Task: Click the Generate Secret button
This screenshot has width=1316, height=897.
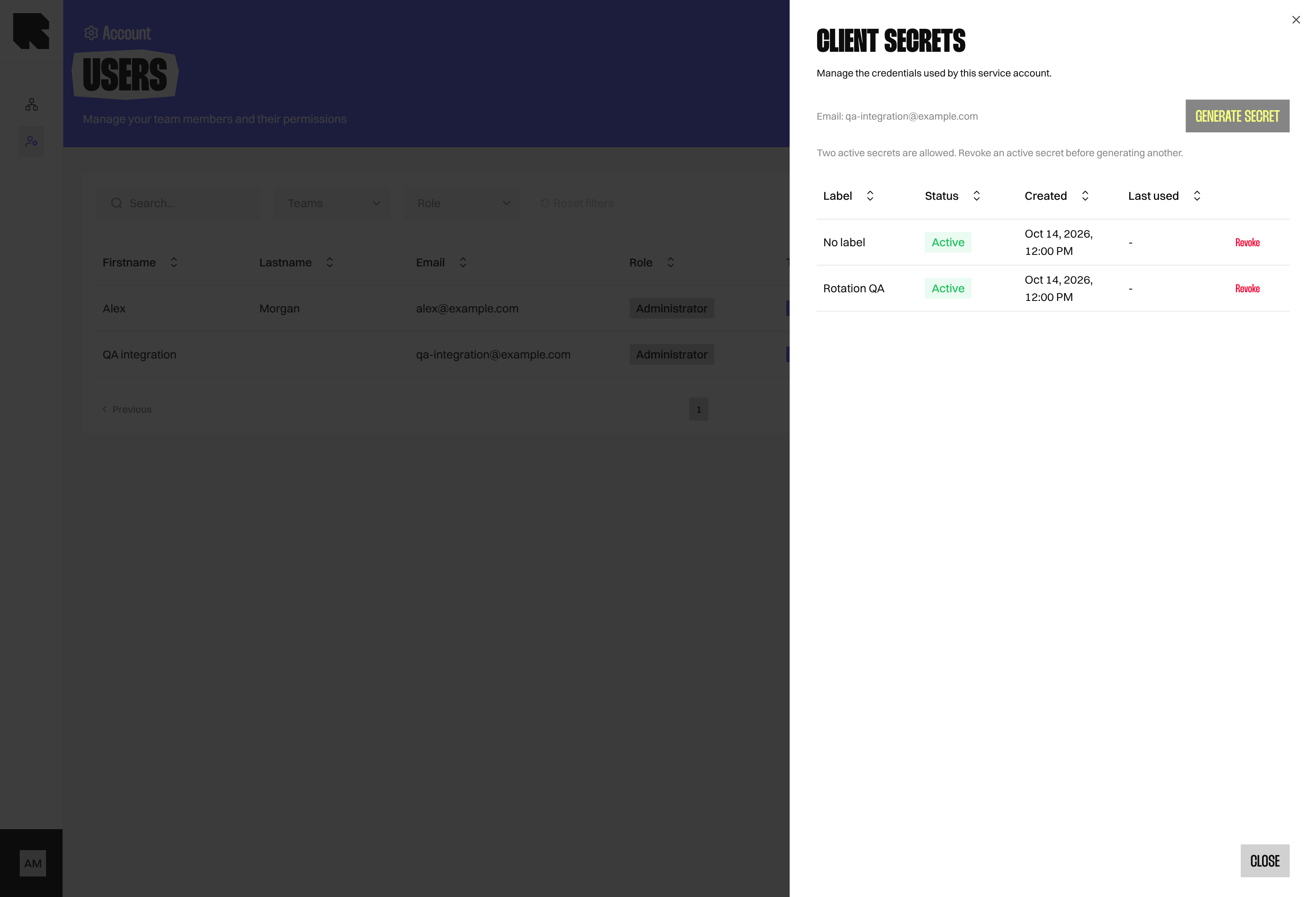Action: click(x=1237, y=116)
